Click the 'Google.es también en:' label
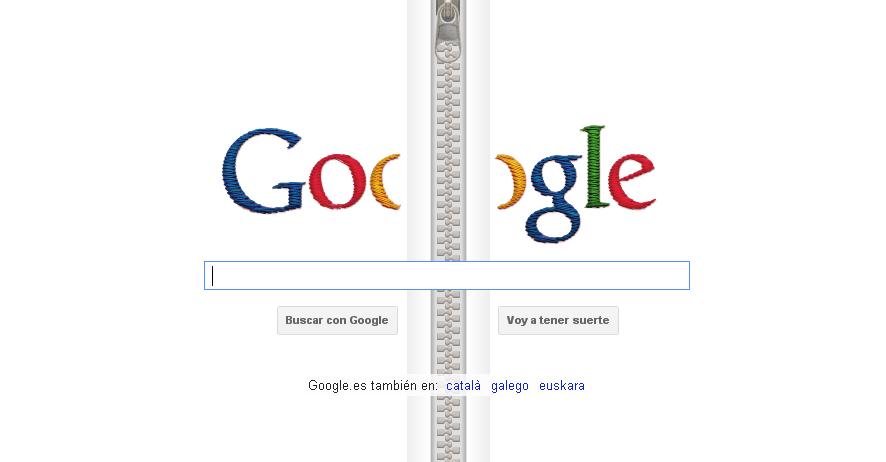The width and height of the screenshot is (886, 462). pyautogui.click(x=373, y=386)
